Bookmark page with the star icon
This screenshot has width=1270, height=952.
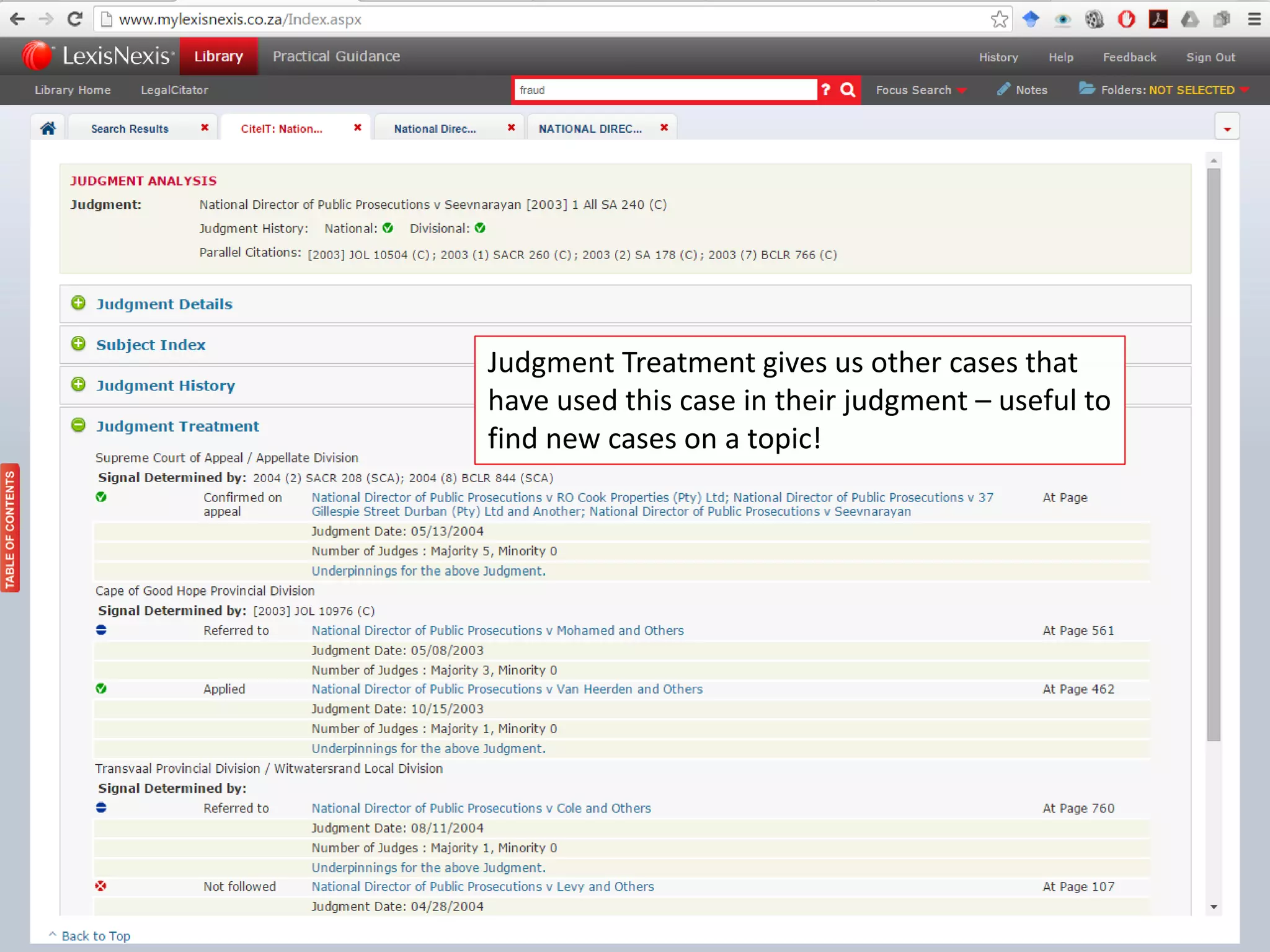click(999, 19)
